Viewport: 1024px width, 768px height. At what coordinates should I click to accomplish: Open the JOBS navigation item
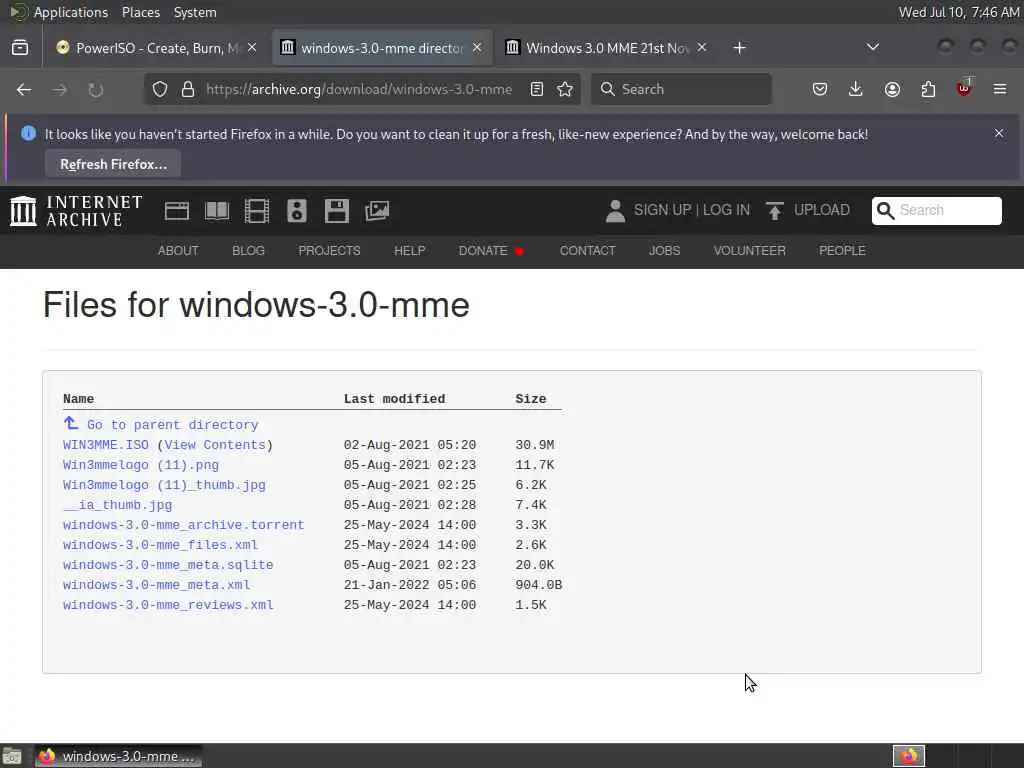664,251
